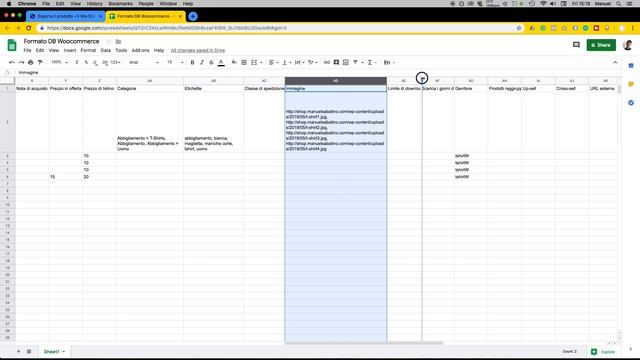Open the Data menu

tap(106, 50)
